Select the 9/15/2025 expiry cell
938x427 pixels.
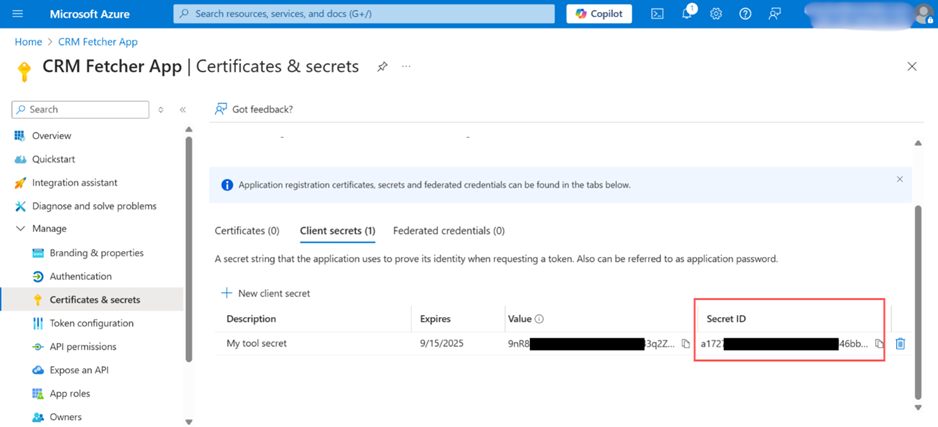tap(441, 343)
